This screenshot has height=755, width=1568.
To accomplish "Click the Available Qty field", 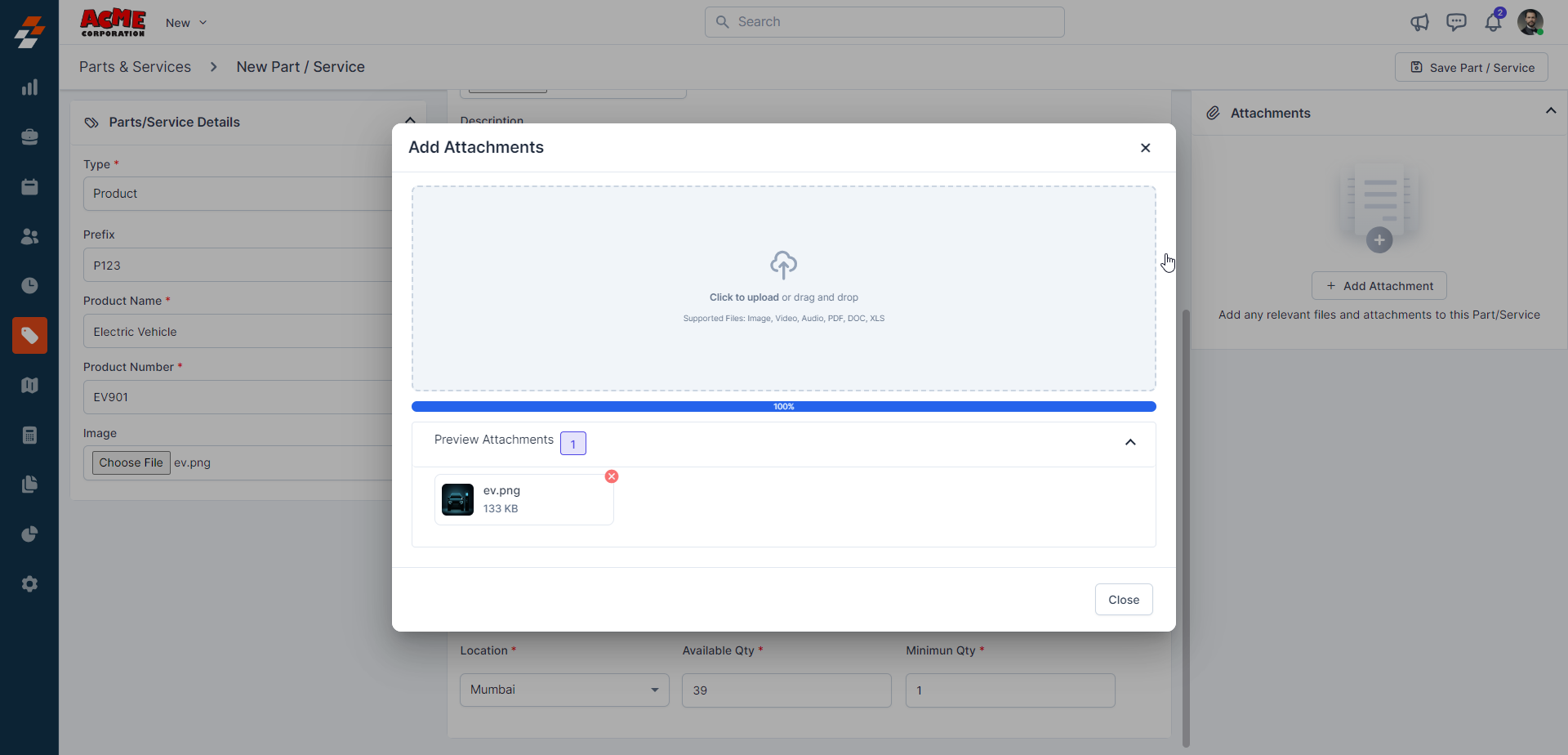I will click(x=786, y=690).
